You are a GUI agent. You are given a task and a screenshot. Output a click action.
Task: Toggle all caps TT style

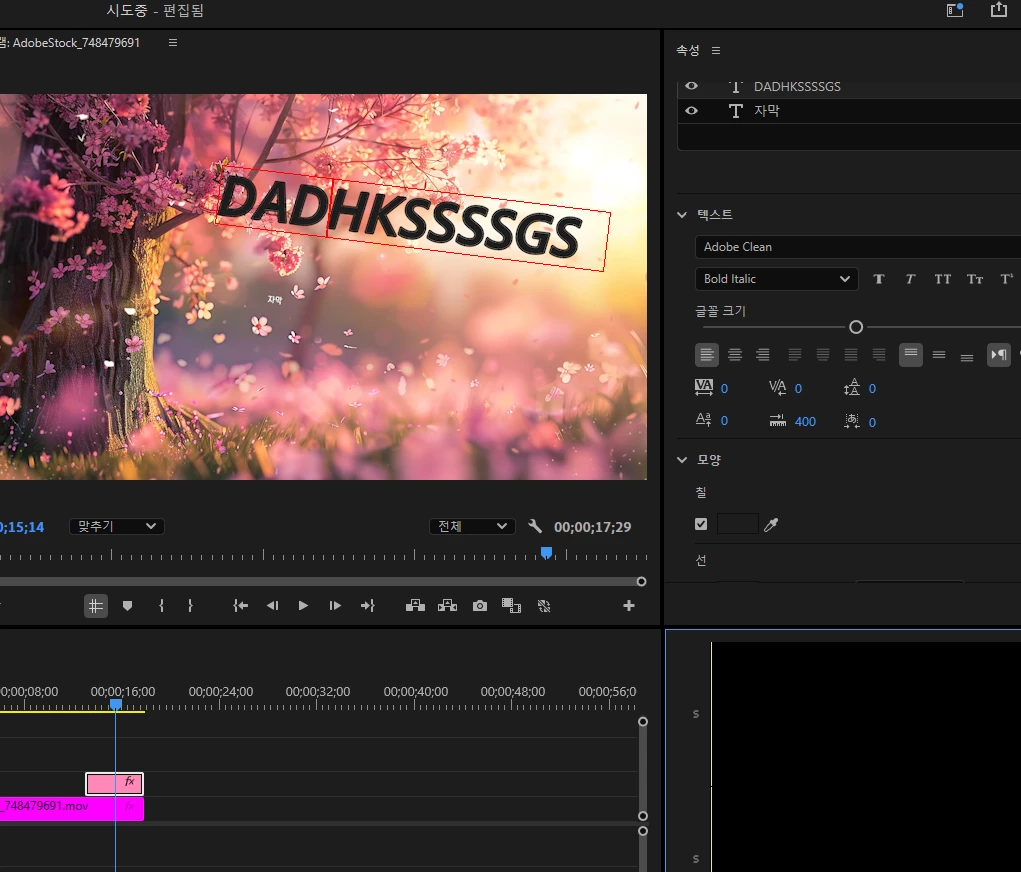(942, 279)
